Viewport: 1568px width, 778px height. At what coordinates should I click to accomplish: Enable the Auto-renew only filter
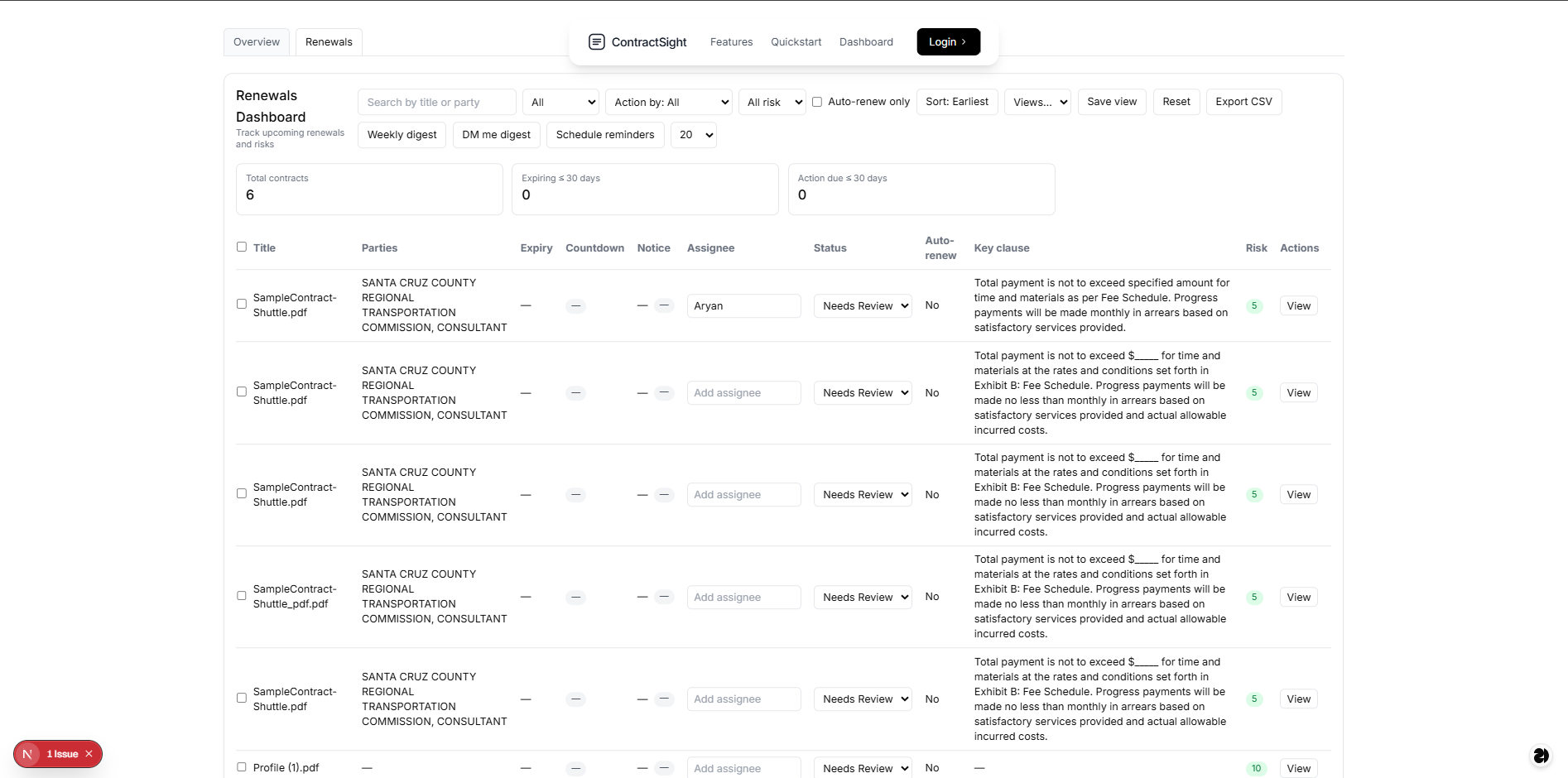(x=816, y=101)
